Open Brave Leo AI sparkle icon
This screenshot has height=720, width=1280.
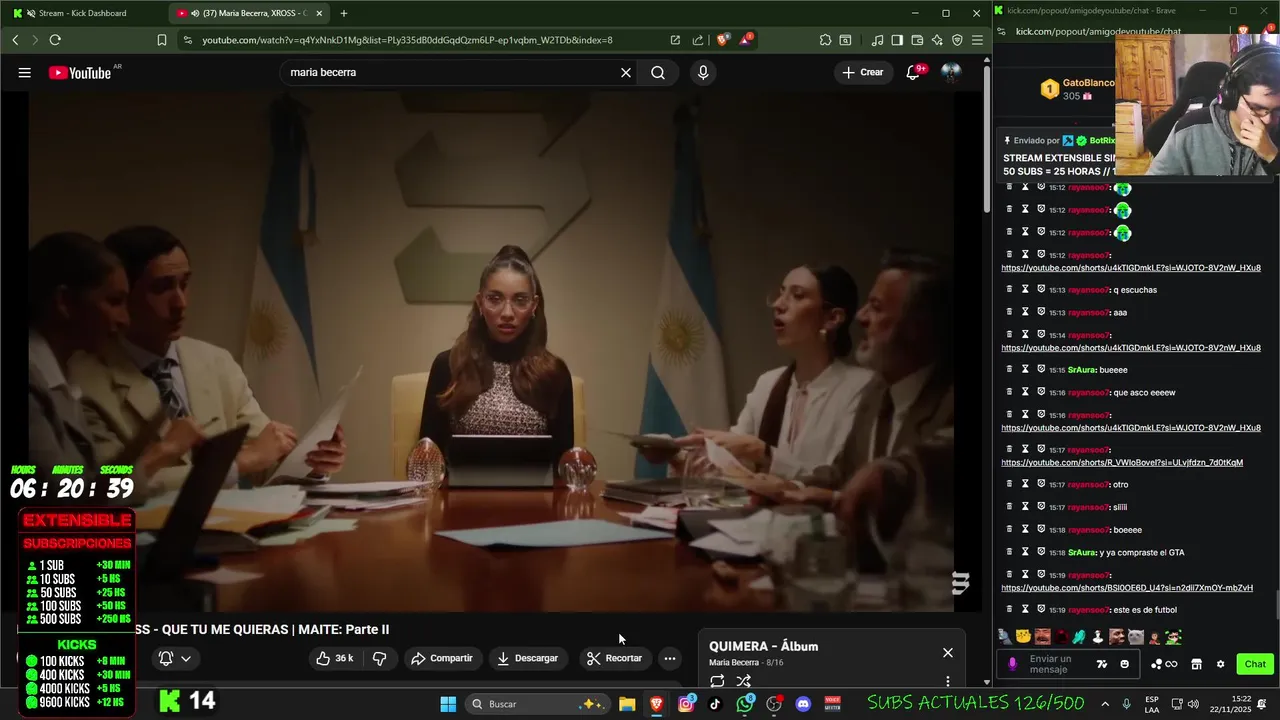coord(937,40)
